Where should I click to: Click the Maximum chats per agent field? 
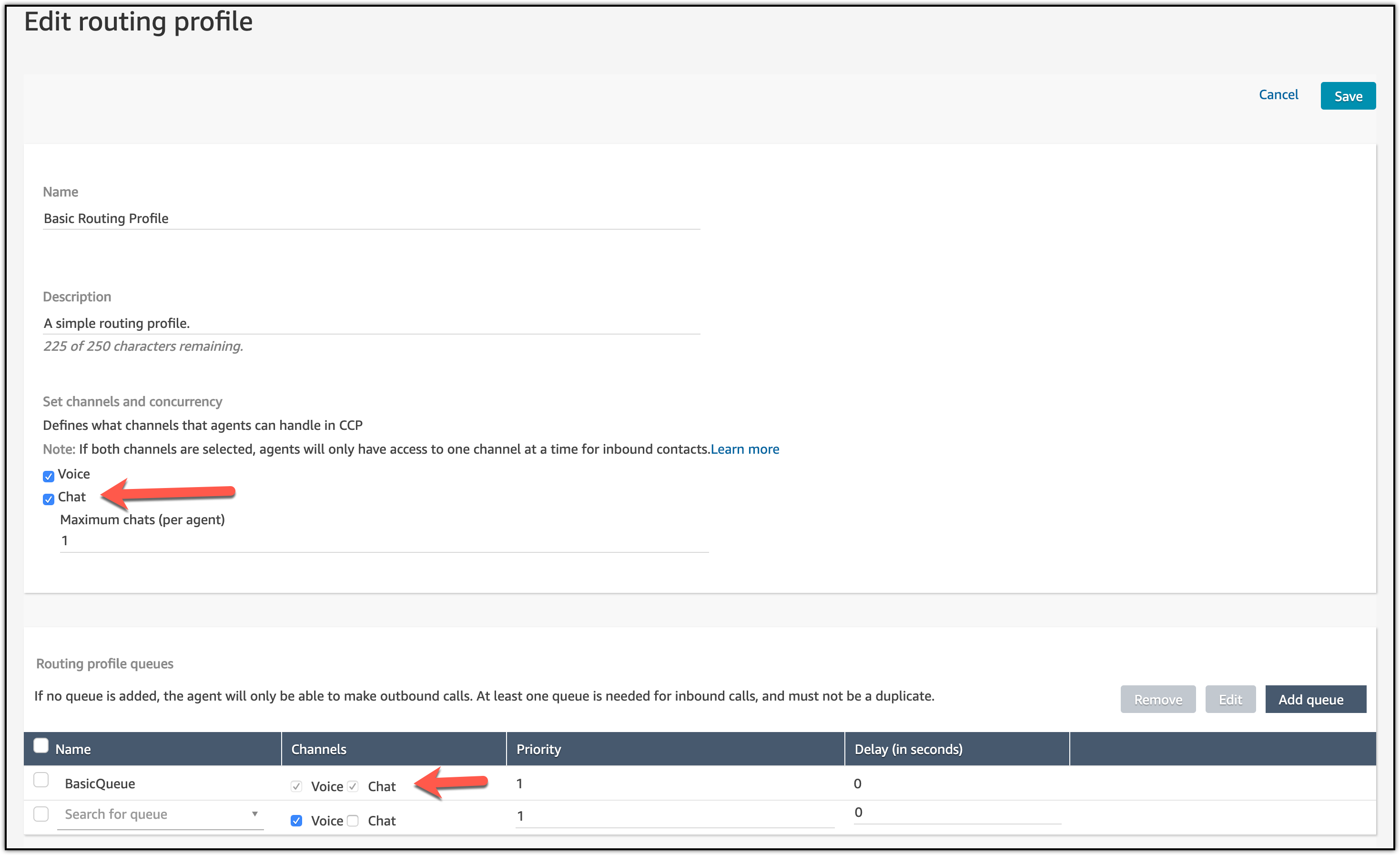coord(384,540)
